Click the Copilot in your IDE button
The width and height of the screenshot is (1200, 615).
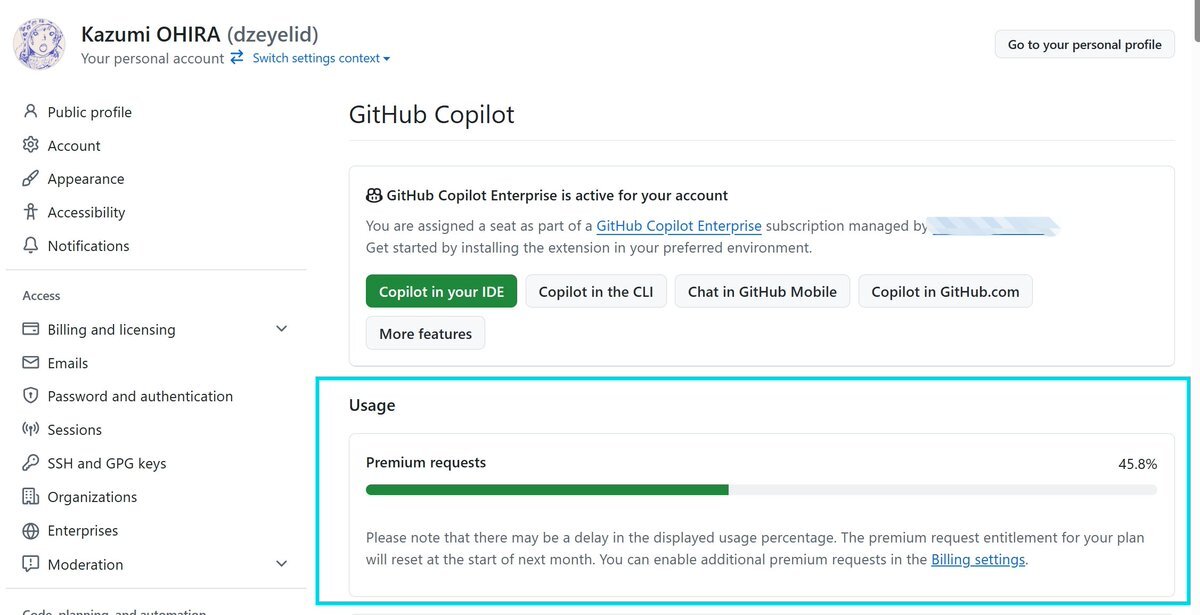[441, 291]
